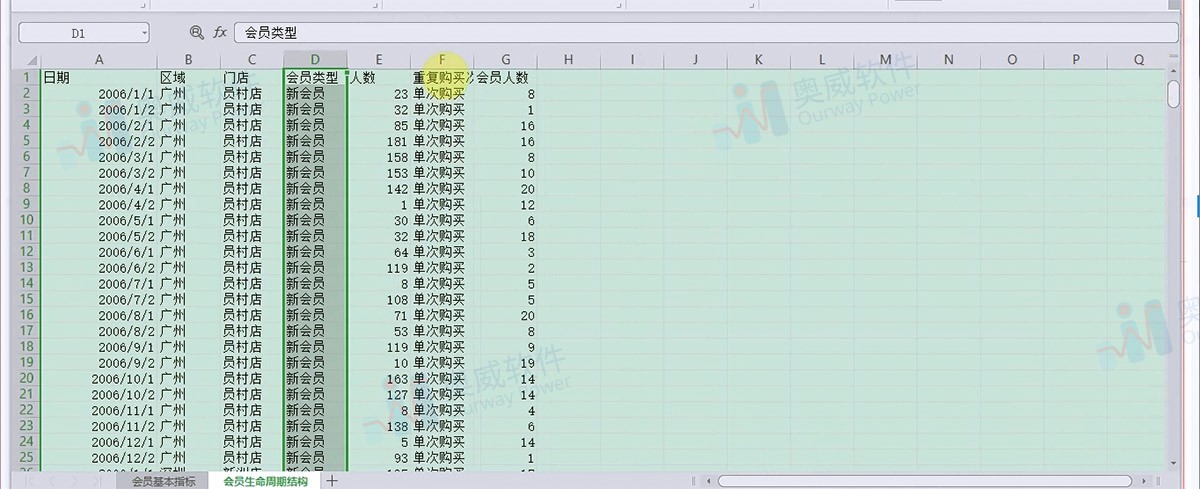
Task: Select column P header
Action: [1075, 60]
